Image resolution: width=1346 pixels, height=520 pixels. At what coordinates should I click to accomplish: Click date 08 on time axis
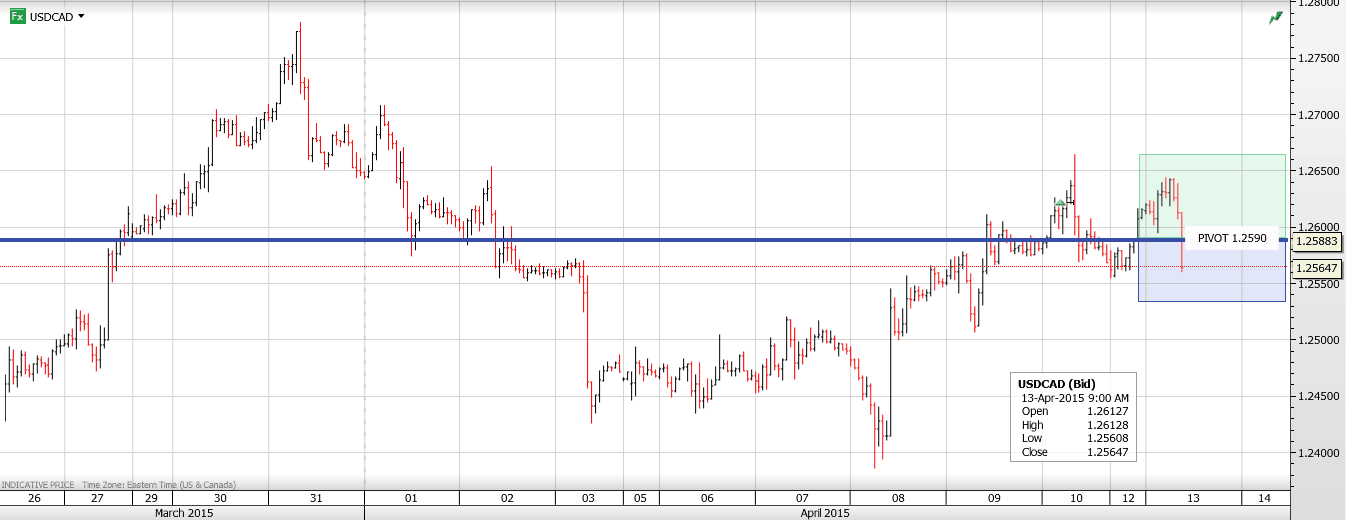click(x=897, y=498)
